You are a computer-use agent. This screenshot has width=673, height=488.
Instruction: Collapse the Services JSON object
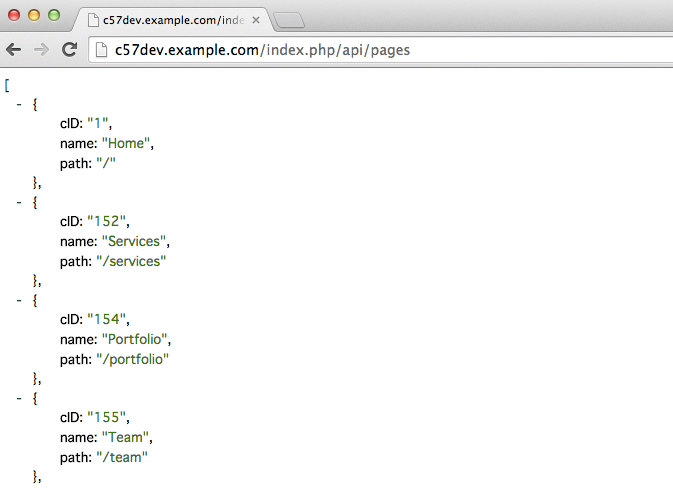tap(20, 201)
